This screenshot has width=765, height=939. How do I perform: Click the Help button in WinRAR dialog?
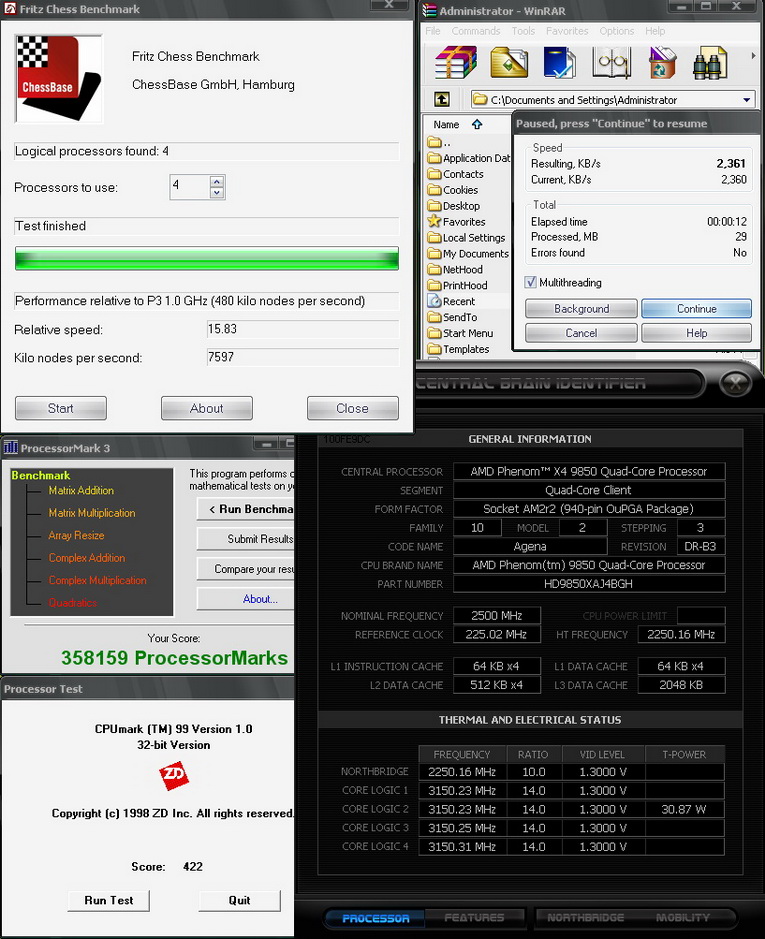tap(696, 333)
